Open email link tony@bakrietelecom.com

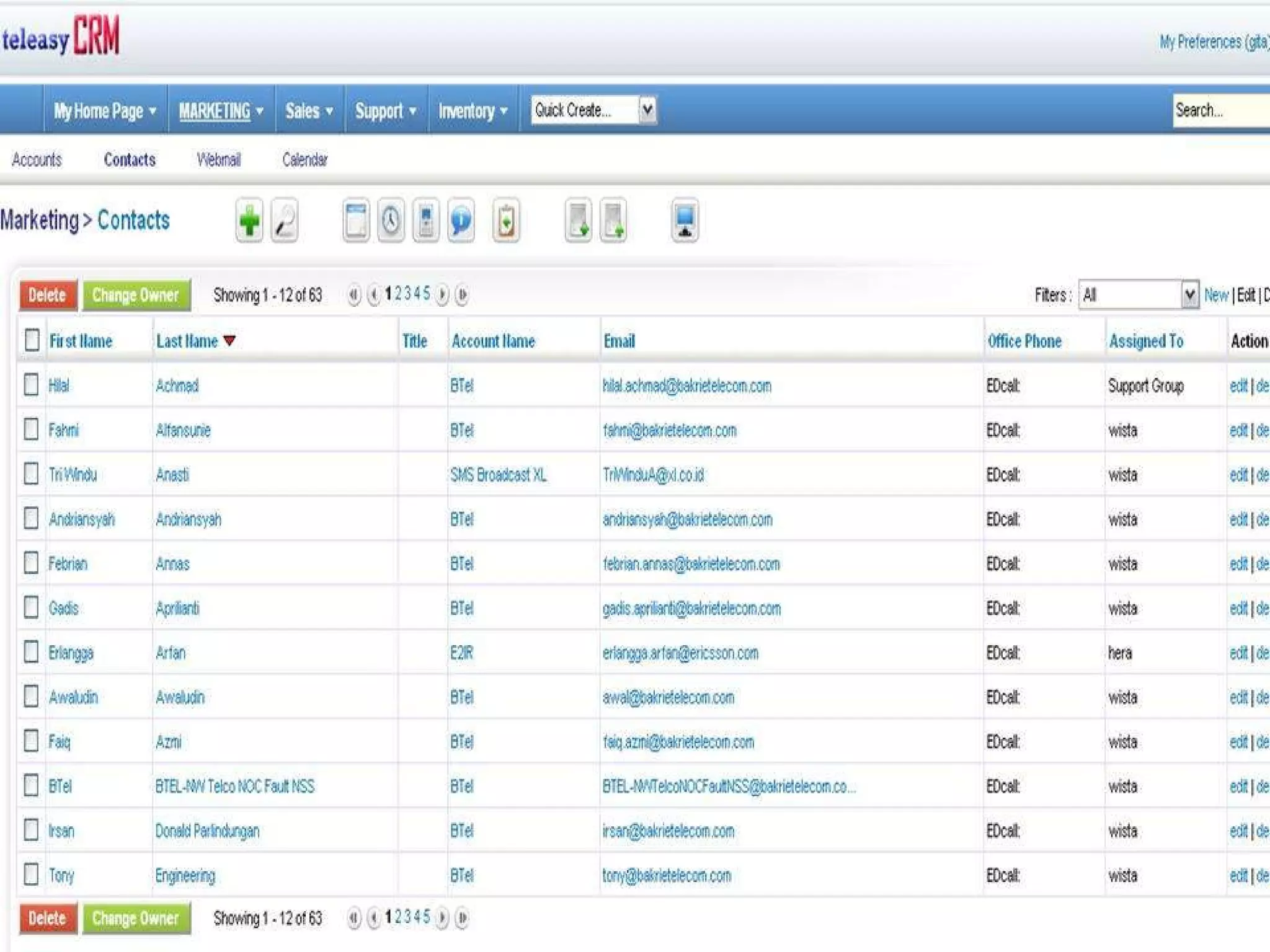coord(667,875)
